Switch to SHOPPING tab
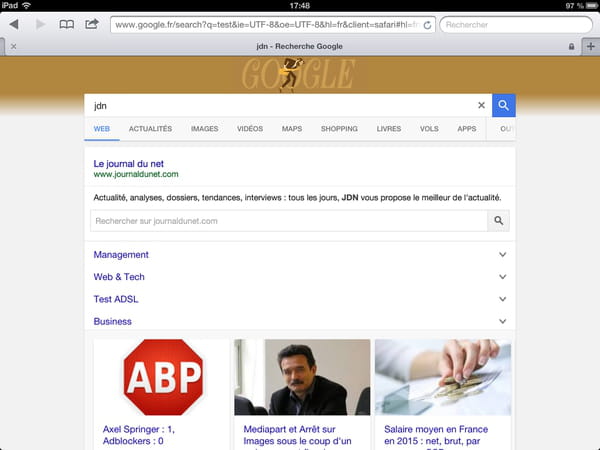Image resolution: width=600 pixels, height=450 pixels. 339,129
